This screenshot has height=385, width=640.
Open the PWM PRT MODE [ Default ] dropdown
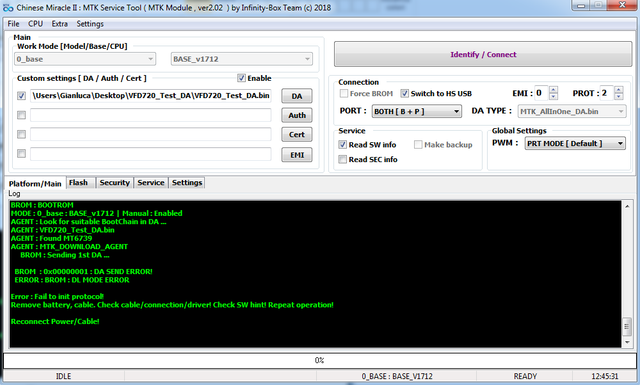575,143
